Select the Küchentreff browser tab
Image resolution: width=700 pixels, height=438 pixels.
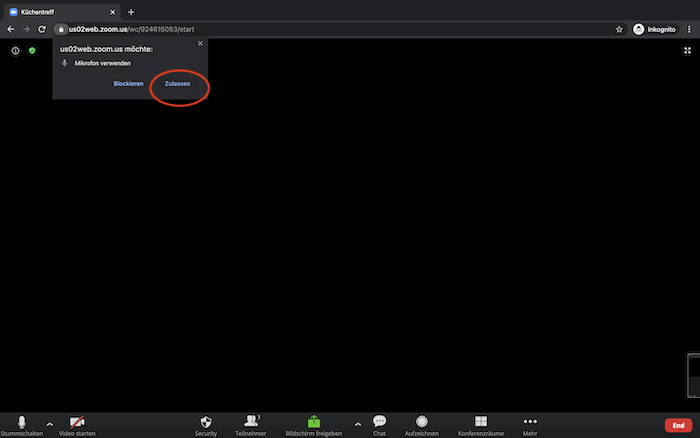point(60,11)
